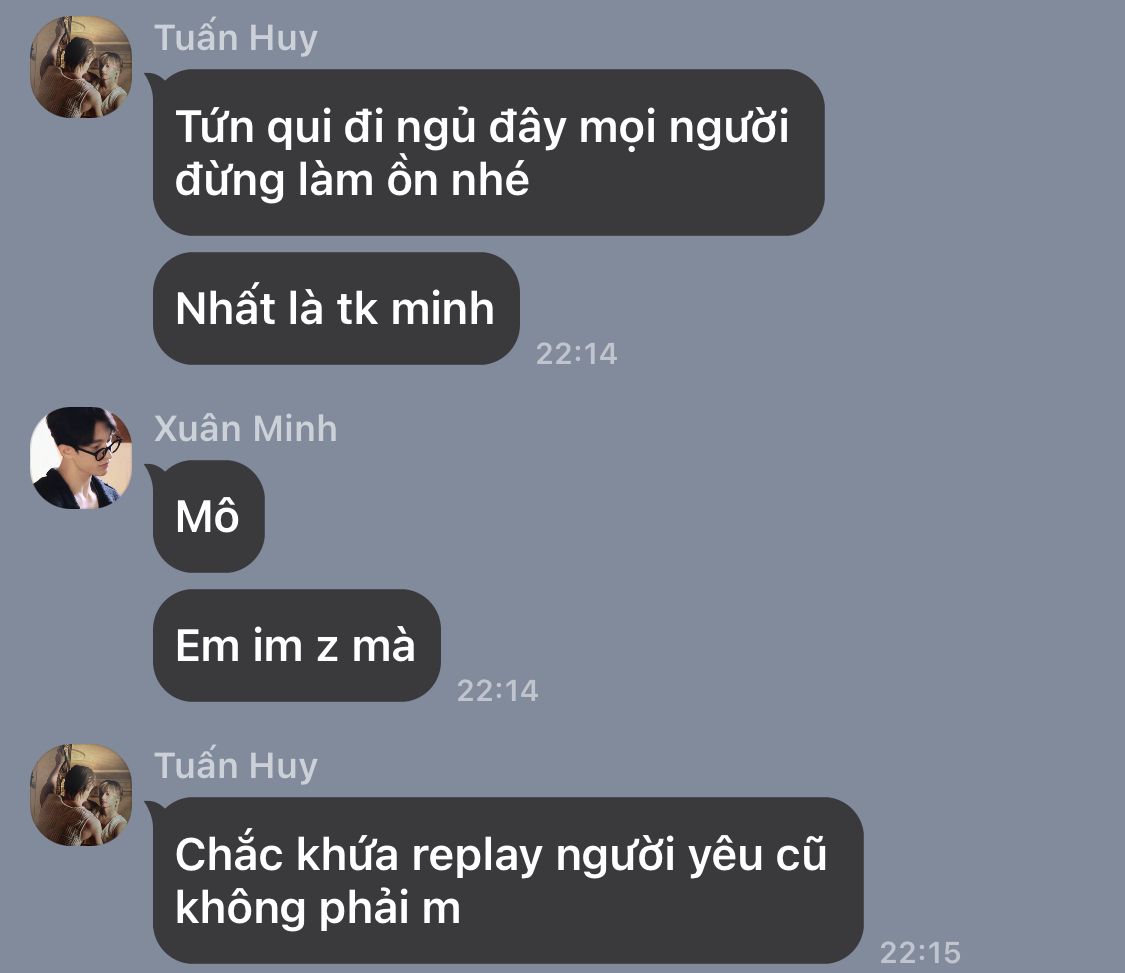The image size is (1125, 973).
Task: Select the 'Tứn qui đi ngủ đây' message bubble
Action: [489, 152]
